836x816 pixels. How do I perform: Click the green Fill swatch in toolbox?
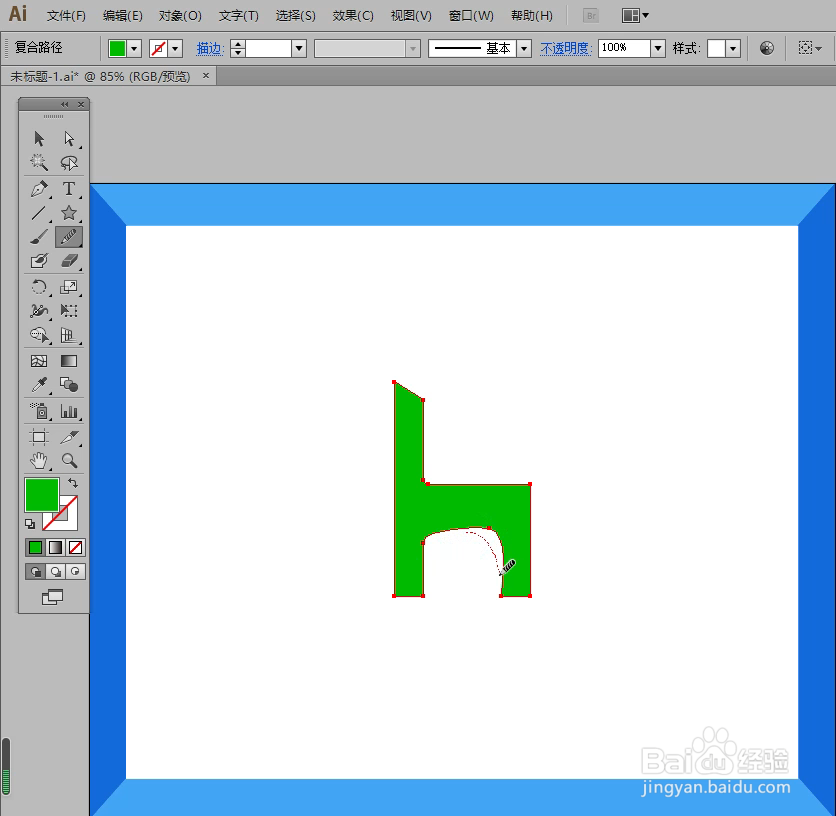tap(42, 495)
